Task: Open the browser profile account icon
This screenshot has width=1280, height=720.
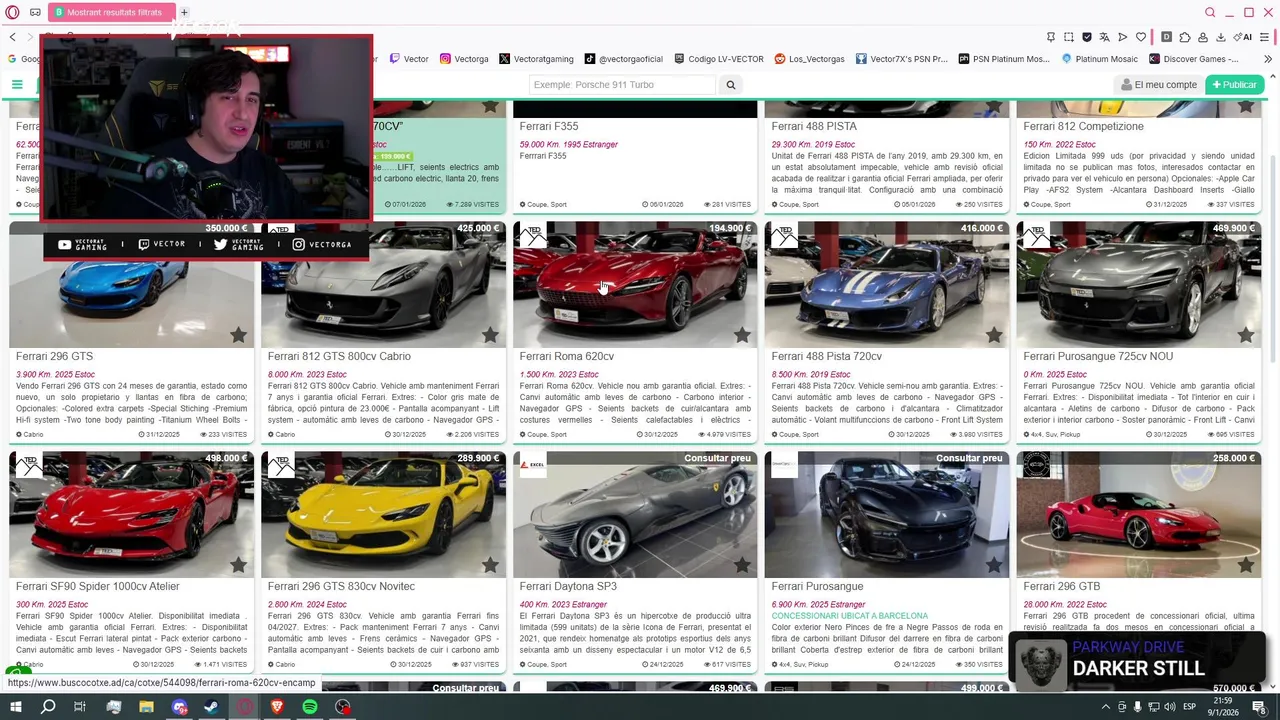Action: click(x=1203, y=37)
